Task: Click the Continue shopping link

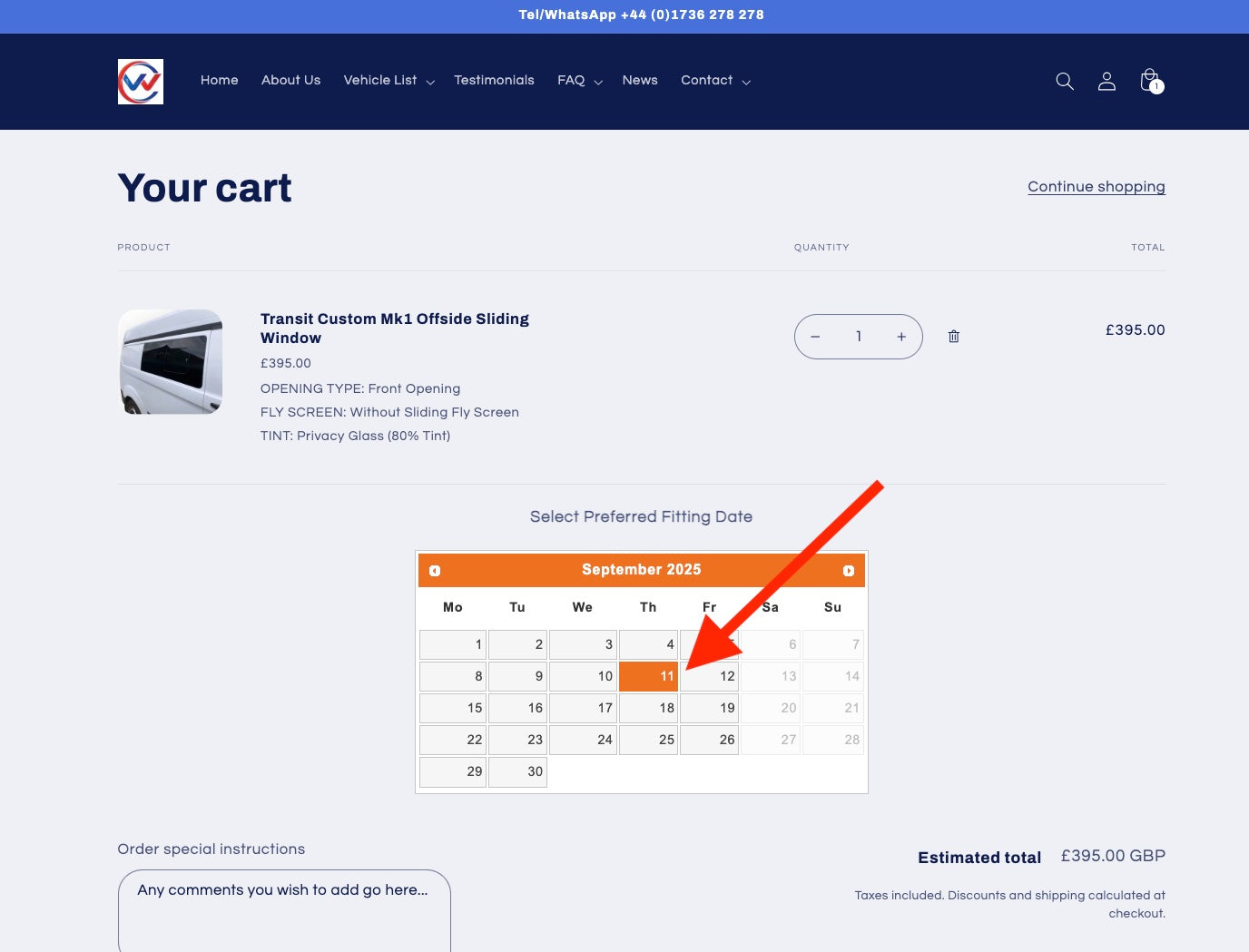Action: pos(1097,187)
